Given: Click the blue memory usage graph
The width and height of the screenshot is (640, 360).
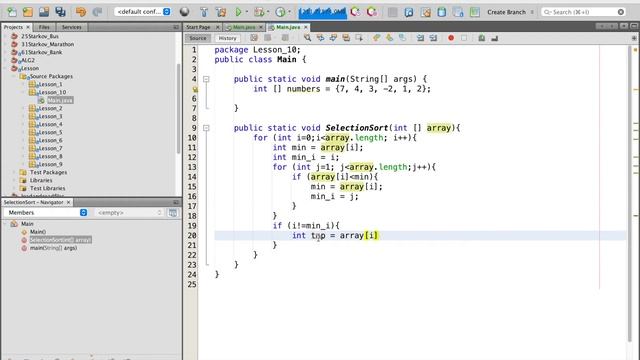Looking at the screenshot, I should [x=322, y=12].
